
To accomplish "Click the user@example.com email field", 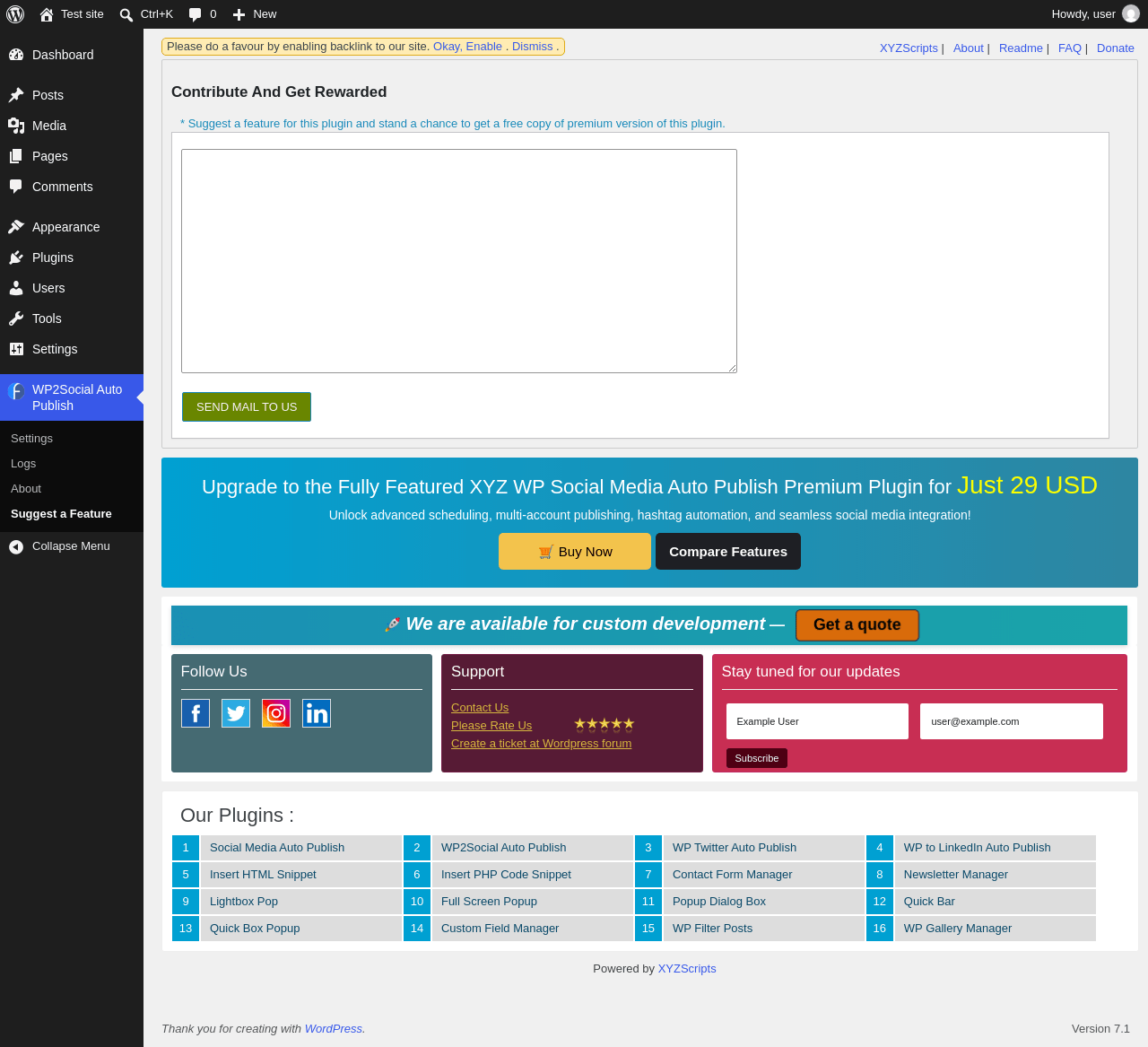I will coord(1012,721).
